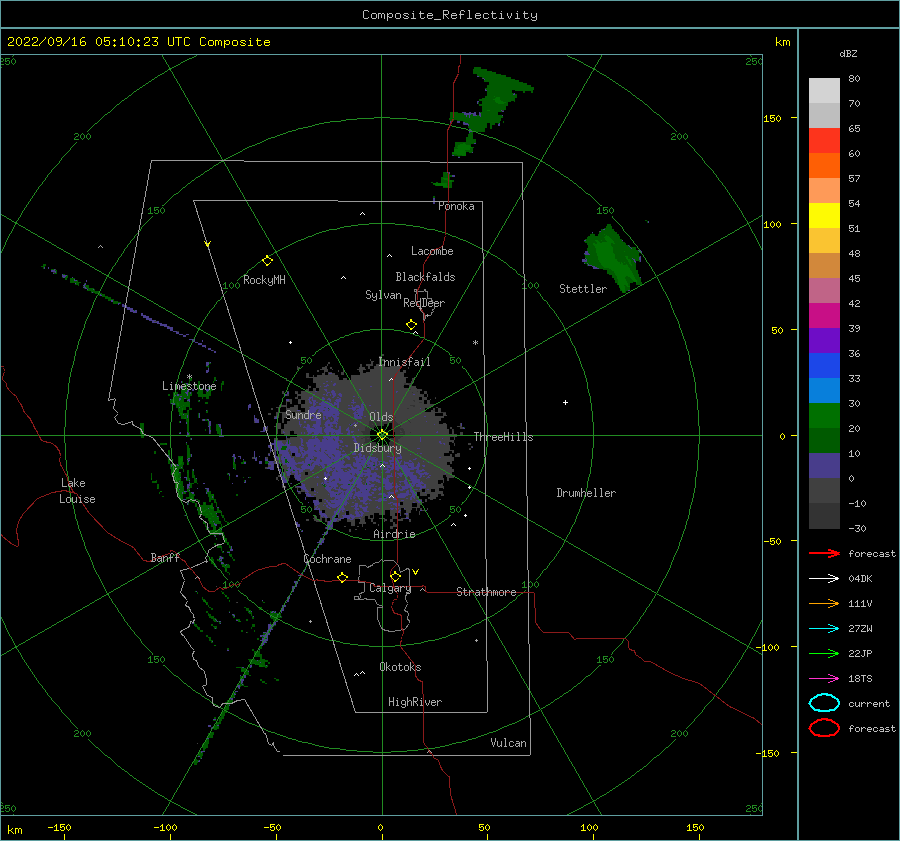900x841 pixels.
Task: Click the yellow diamond marker below Cochrane
Action: pyautogui.click(x=342, y=577)
